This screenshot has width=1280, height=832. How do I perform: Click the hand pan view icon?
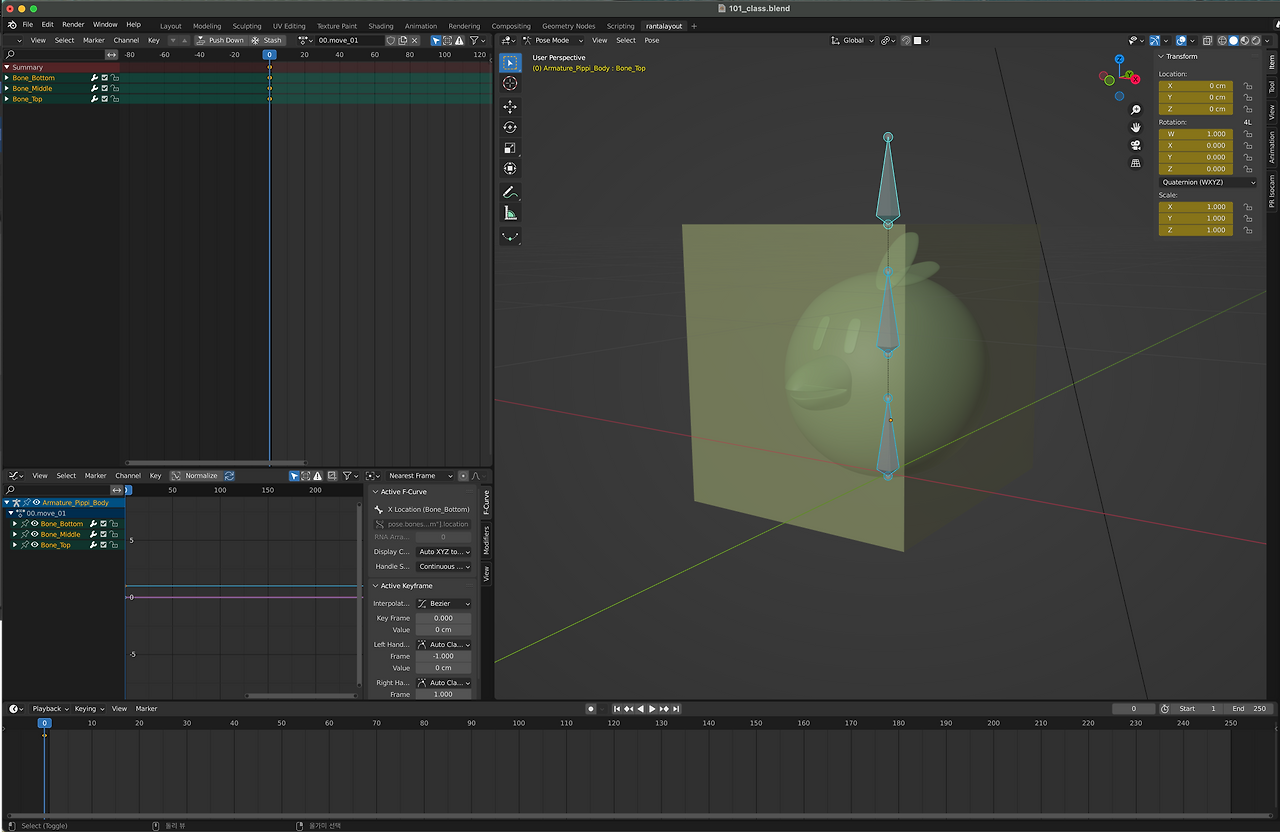(x=1136, y=127)
